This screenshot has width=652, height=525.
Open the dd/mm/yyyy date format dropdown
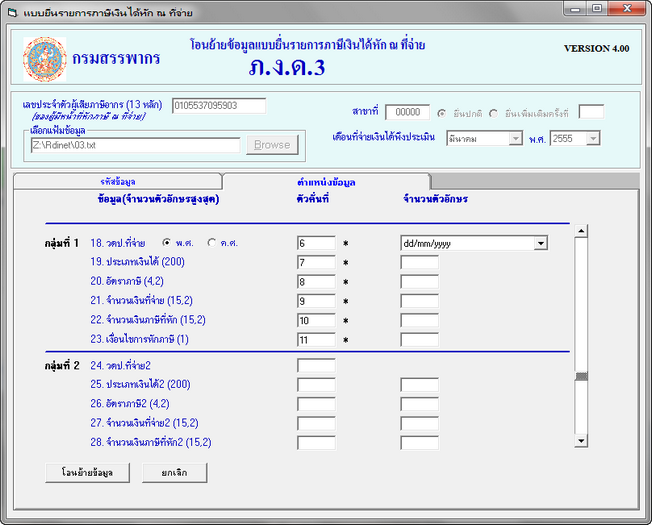coord(541,243)
